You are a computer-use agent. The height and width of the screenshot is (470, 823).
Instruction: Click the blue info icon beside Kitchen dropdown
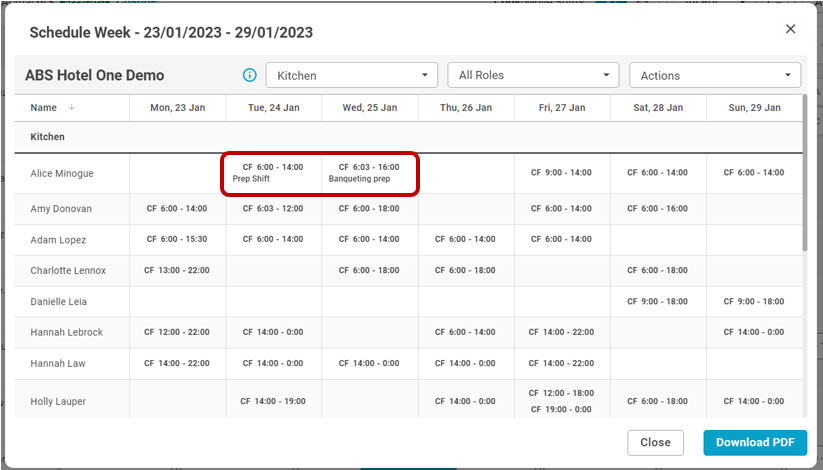click(250, 75)
